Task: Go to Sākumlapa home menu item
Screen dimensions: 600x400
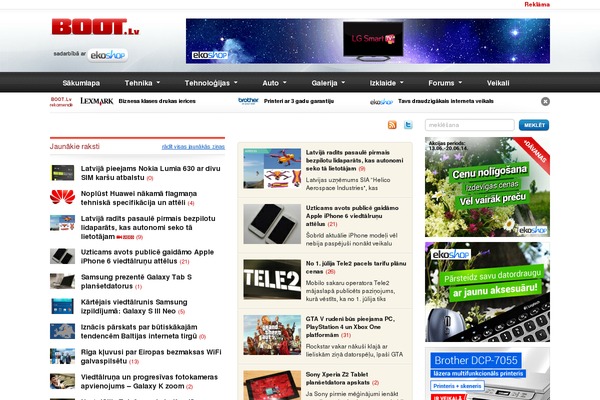Action: point(81,83)
